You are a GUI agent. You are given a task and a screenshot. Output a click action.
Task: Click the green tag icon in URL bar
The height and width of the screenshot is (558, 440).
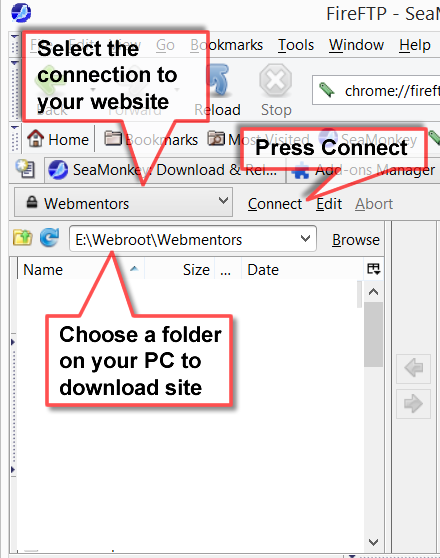click(326, 90)
